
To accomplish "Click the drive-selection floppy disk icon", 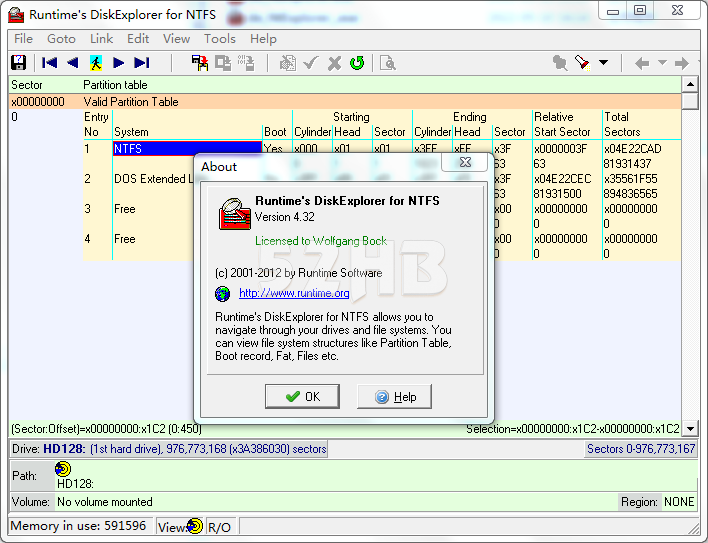I will point(19,63).
